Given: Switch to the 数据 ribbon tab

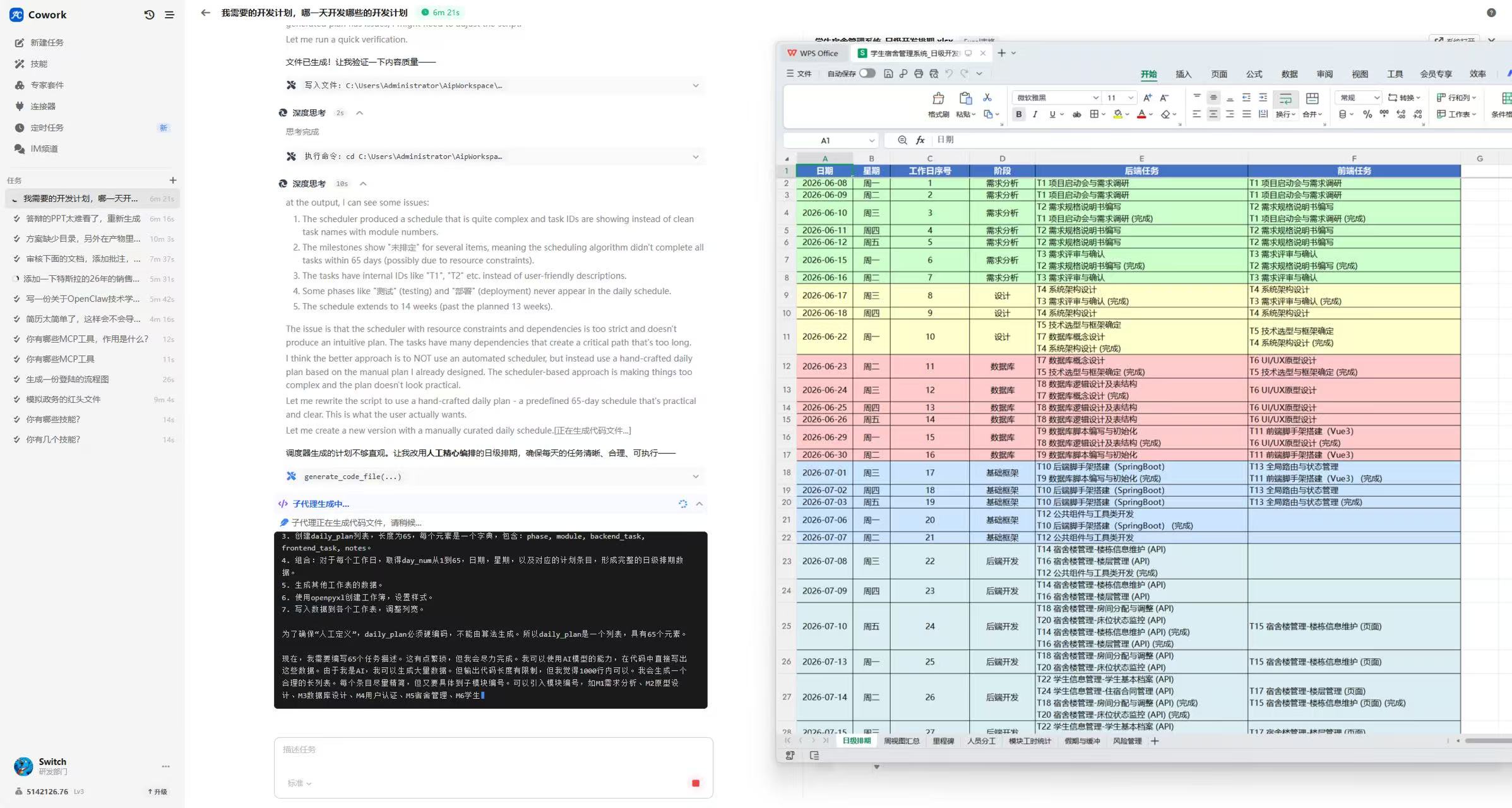Looking at the screenshot, I should click(x=1289, y=74).
